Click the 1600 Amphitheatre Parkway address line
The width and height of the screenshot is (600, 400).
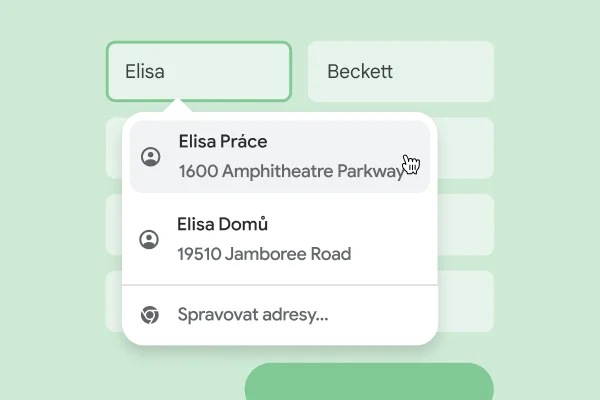coord(290,171)
